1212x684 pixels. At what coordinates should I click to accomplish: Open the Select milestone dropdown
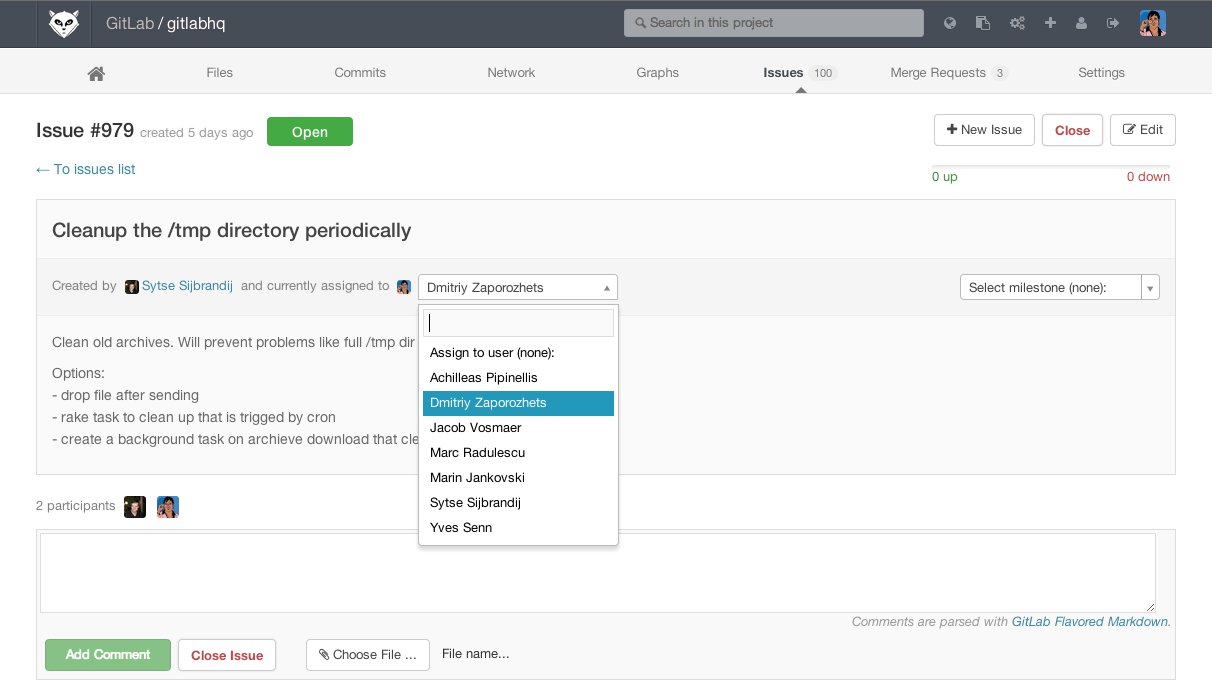(x=1059, y=287)
